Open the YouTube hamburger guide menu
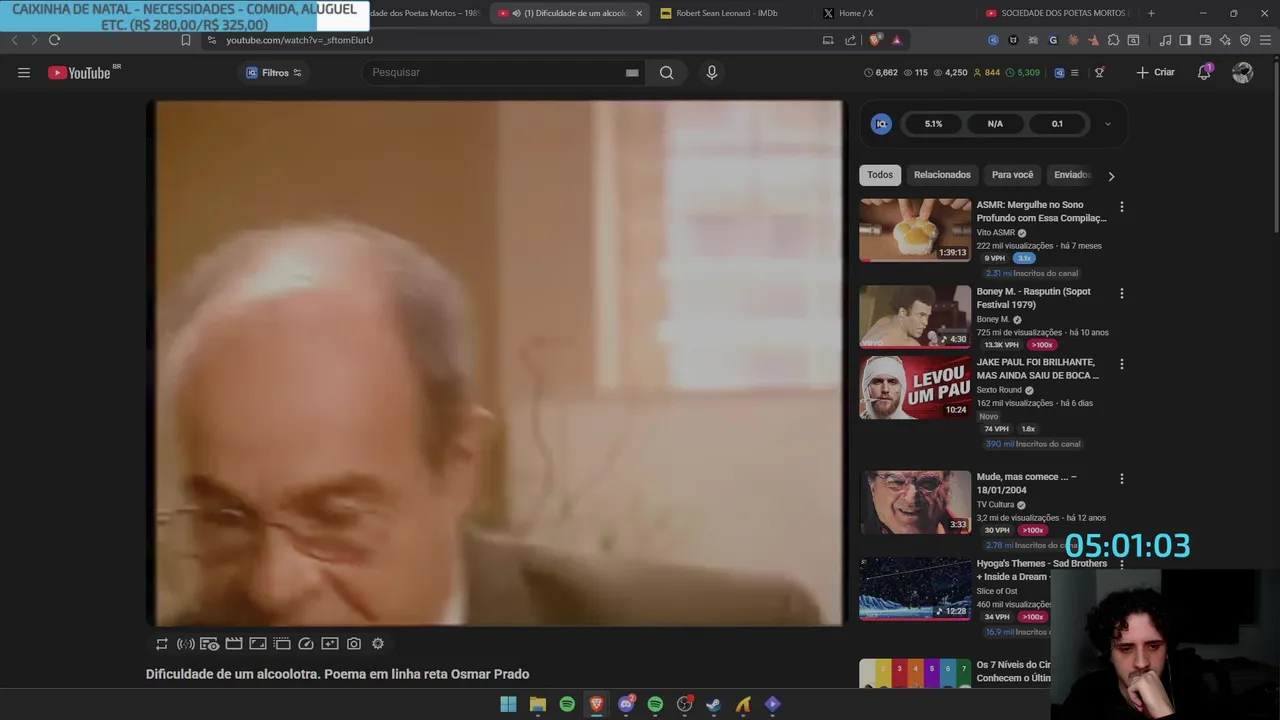The height and width of the screenshot is (720, 1280). click(24, 72)
